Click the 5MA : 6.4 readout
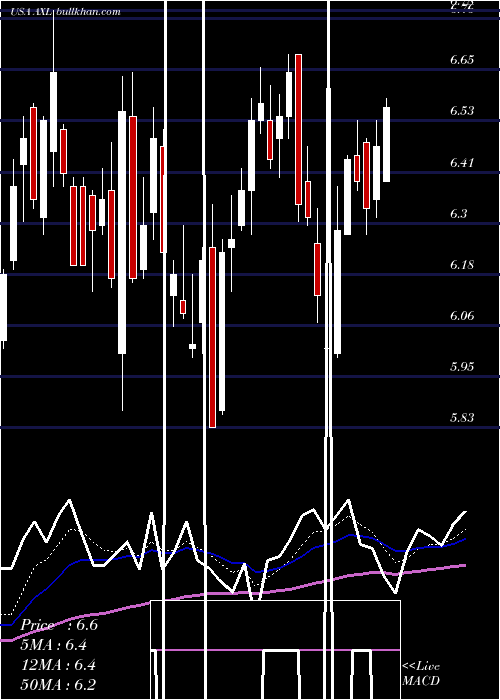 (x=54, y=645)
